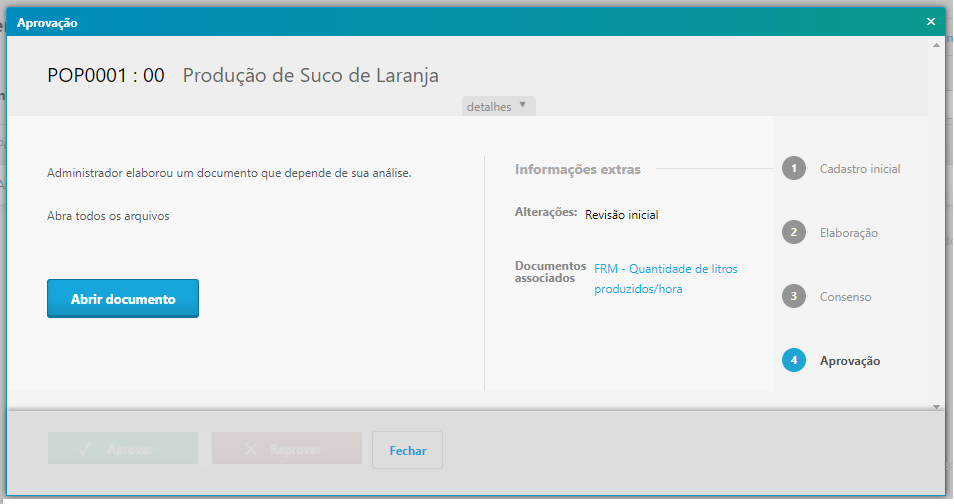Click the Alterações label
The image size is (954, 504).
coord(546,212)
